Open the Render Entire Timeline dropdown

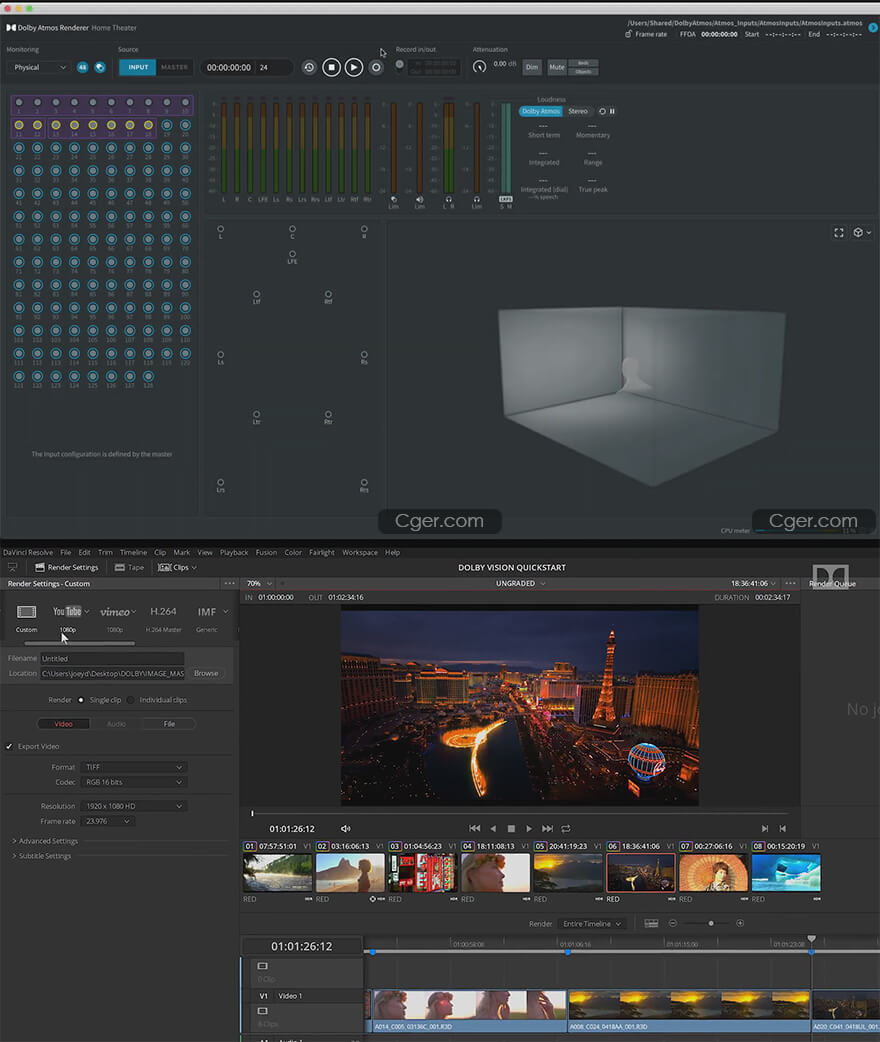point(592,924)
